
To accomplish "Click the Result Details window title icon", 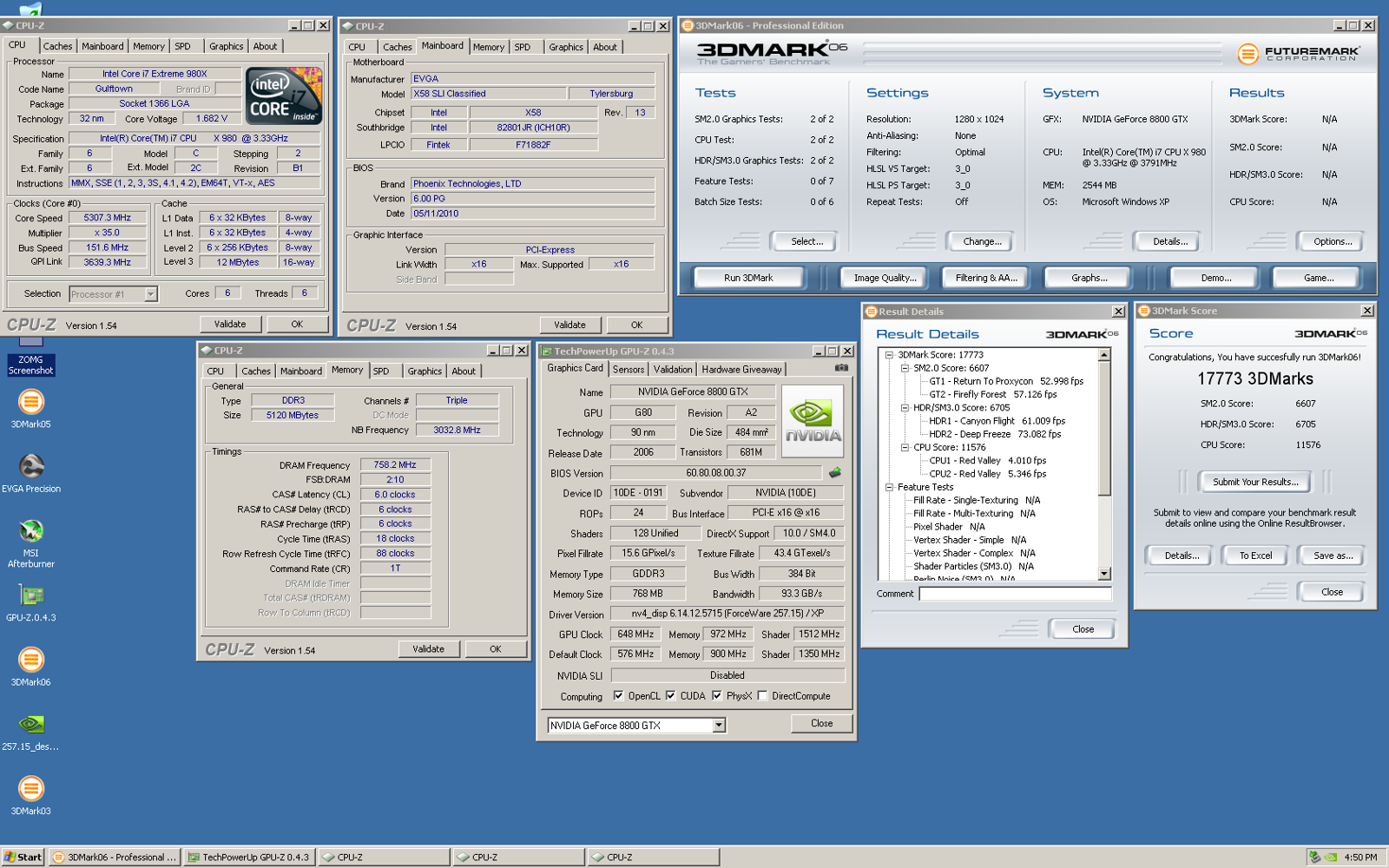I will pos(871,311).
